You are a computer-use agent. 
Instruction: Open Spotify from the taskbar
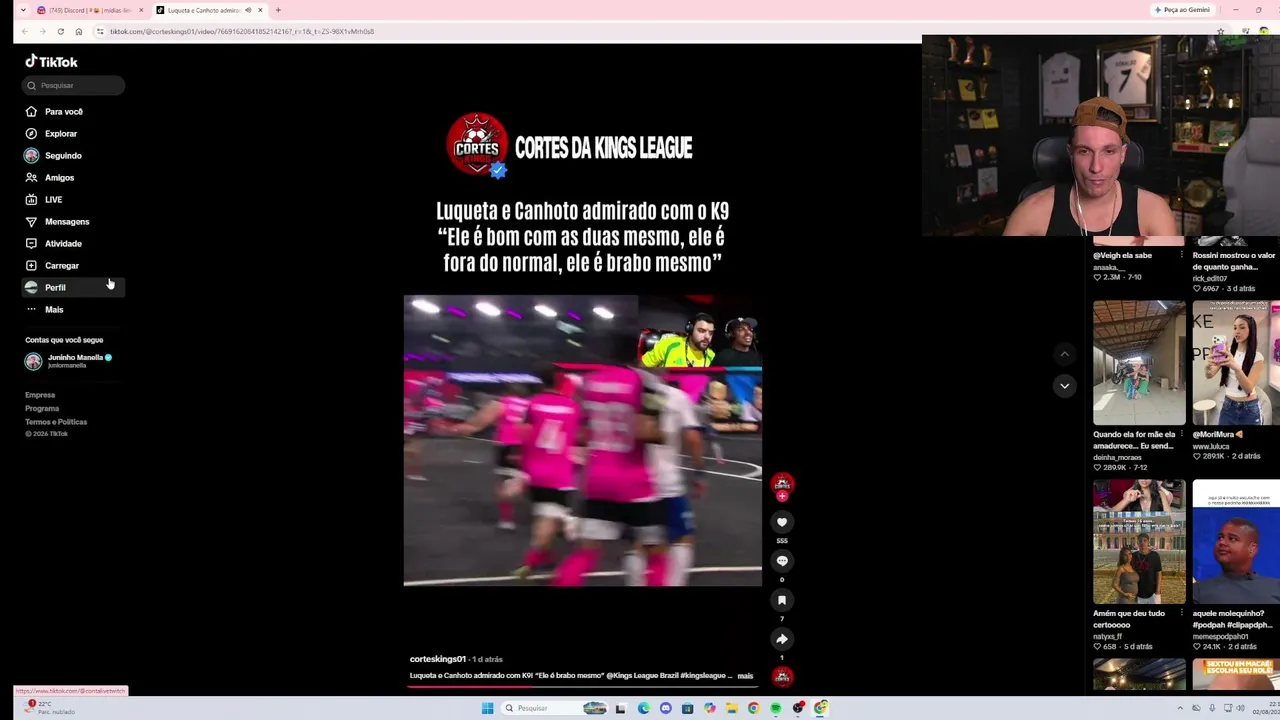click(x=775, y=708)
